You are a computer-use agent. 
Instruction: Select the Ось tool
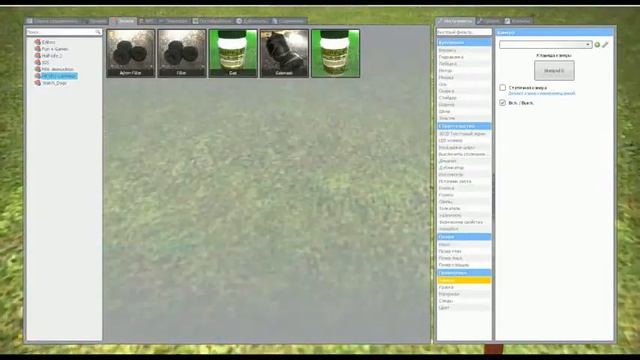pos(464,84)
